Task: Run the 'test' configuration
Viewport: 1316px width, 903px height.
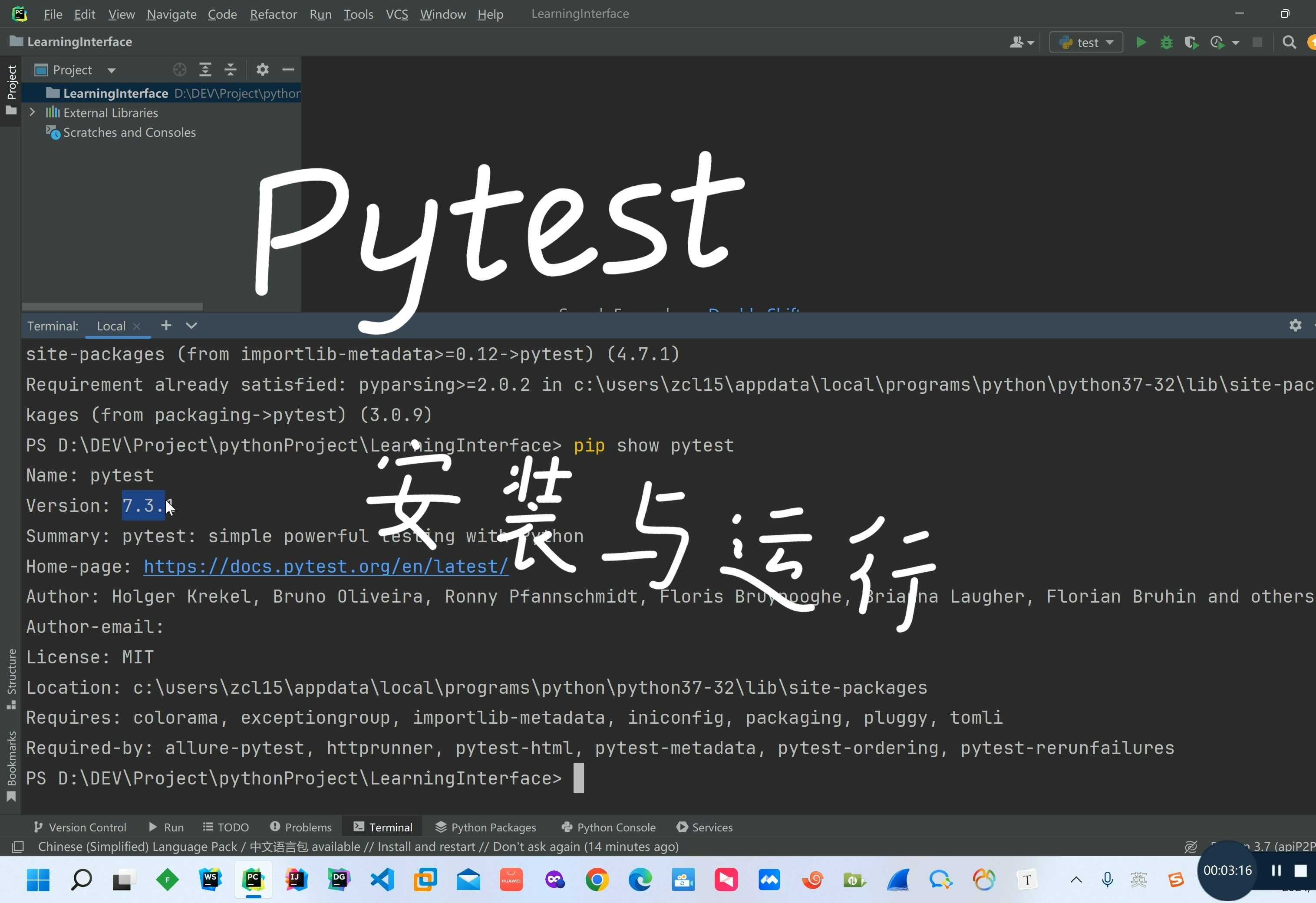Action: [x=1141, y=43]
